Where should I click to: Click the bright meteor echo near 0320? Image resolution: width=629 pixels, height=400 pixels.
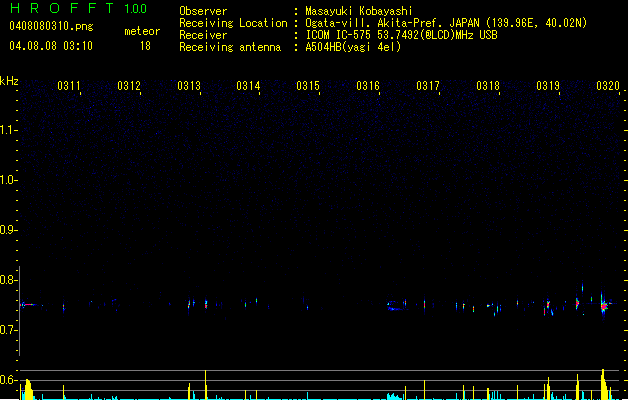click(x=604, y=306)
